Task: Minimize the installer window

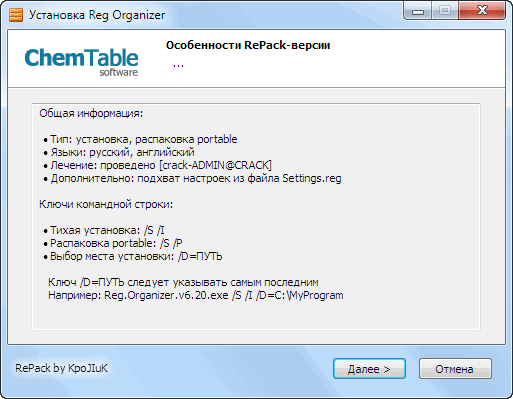Action: click(418, 11)
